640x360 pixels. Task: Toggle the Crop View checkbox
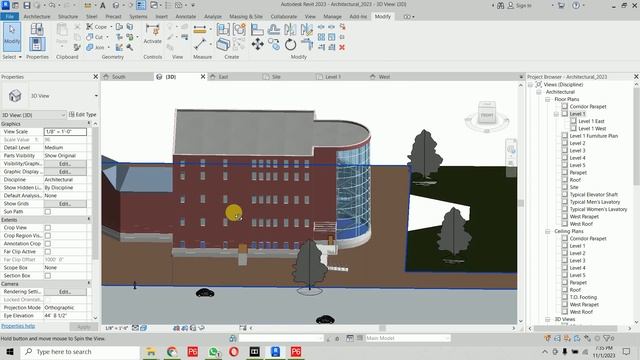point(48,228)
